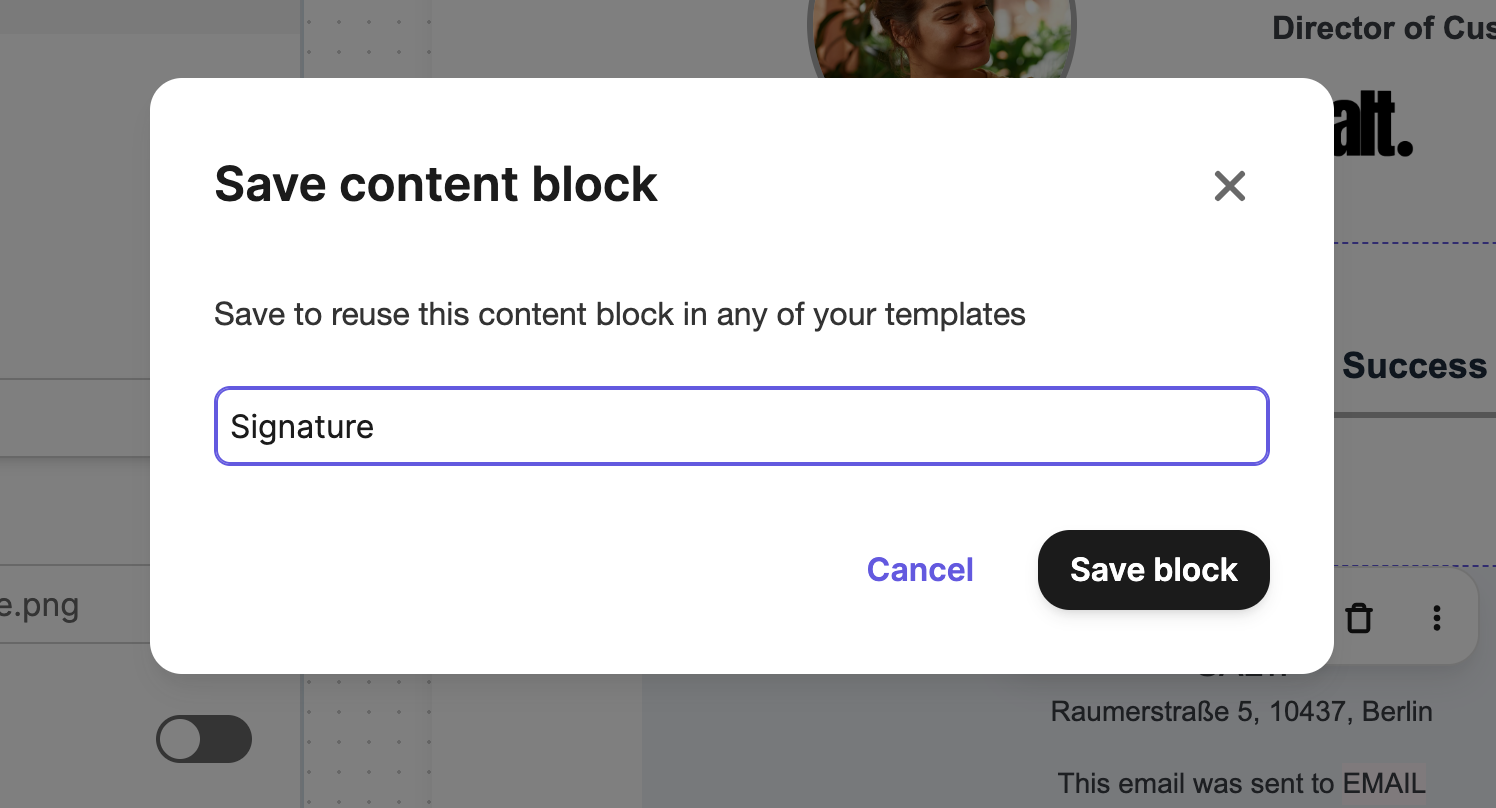This screenshot has width=1496, height=808.
Task: Click the dashed divider line below the logo
Action: point(1414,243)
